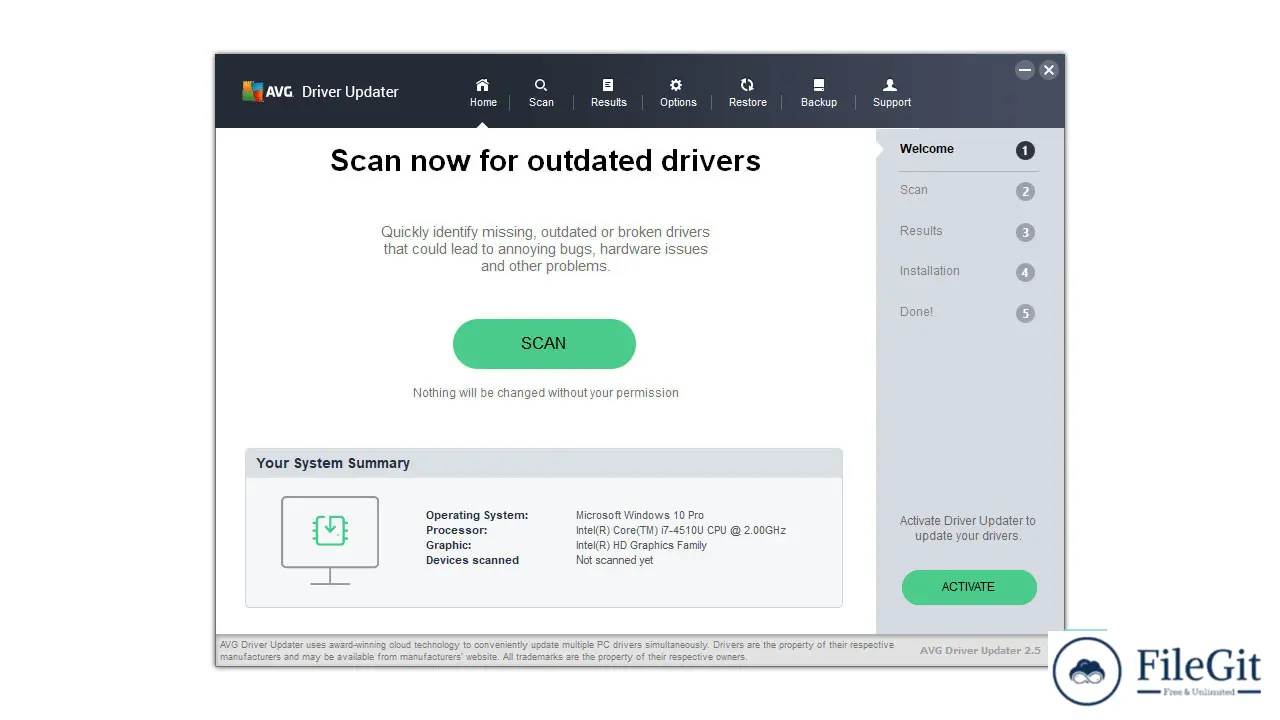
Task: Click the Not scanned yet value
Action: point(615,560)
